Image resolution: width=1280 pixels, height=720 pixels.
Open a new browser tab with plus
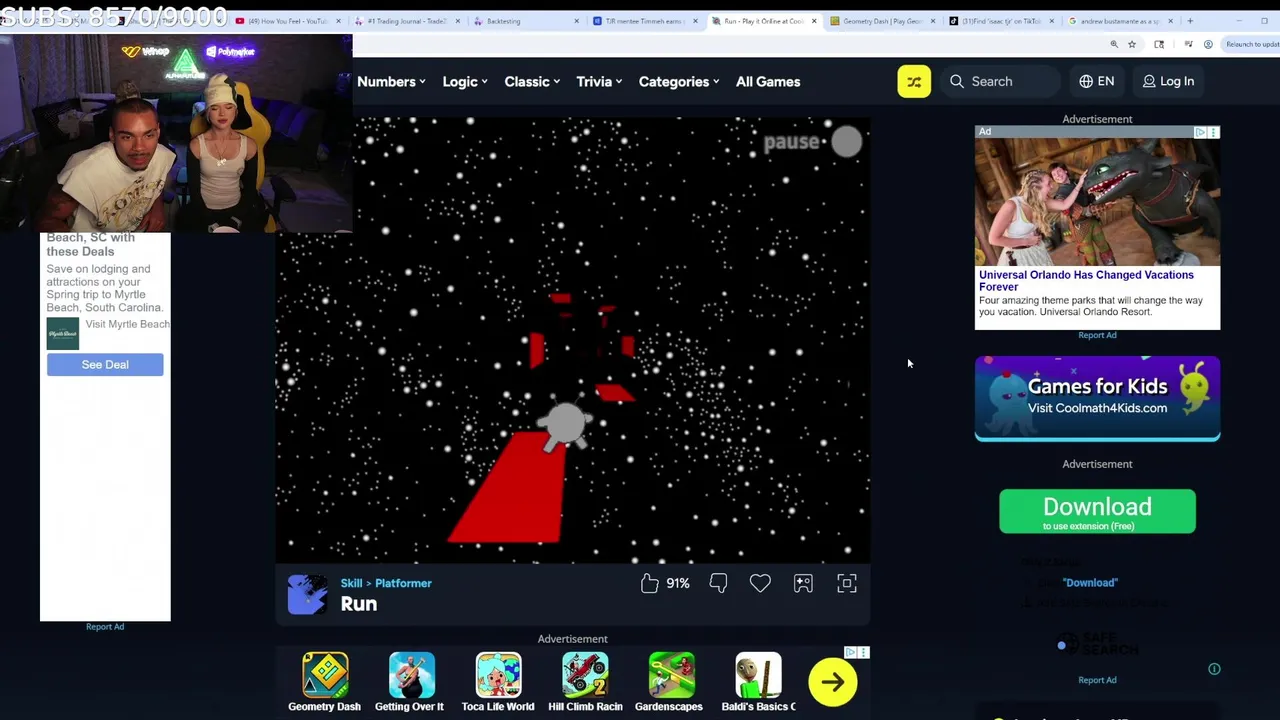pos(1190,21)
